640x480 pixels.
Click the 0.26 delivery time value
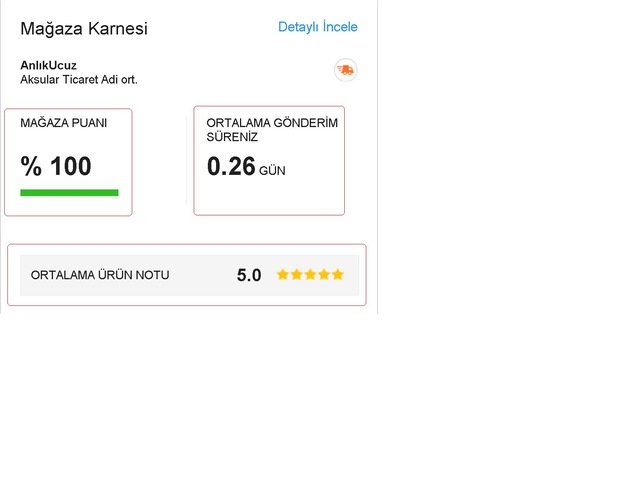pyautogui.click(x=231, y=167)
